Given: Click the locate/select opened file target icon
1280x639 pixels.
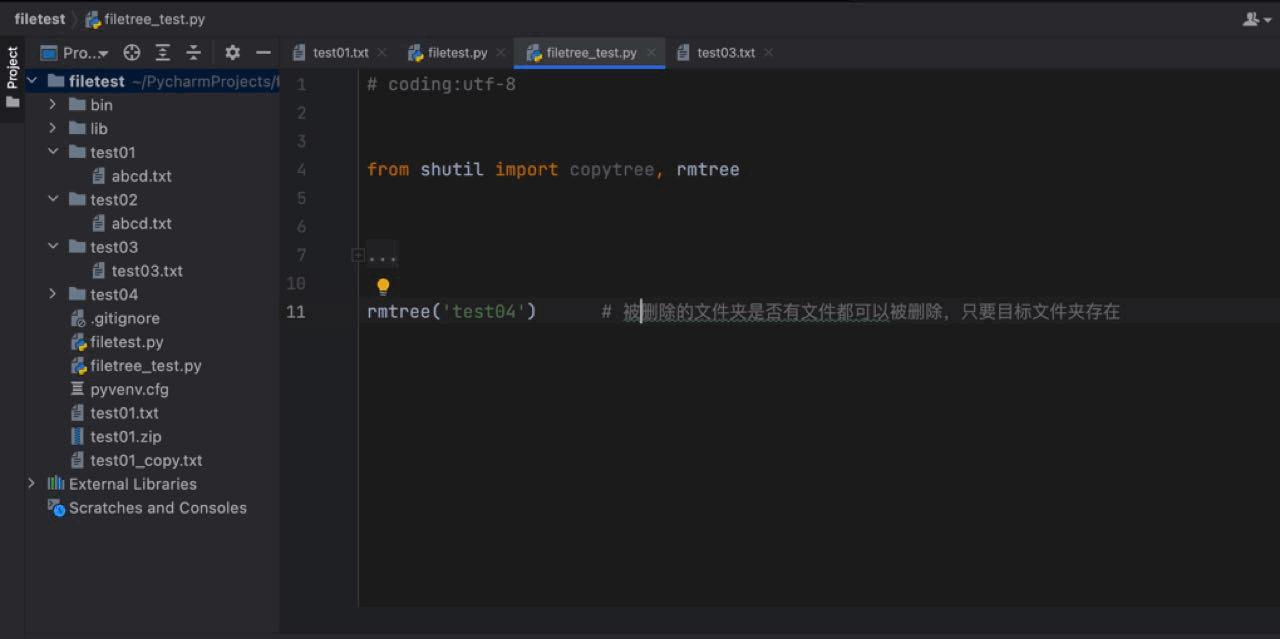Looking at the screenshot, I should point(132,53).
